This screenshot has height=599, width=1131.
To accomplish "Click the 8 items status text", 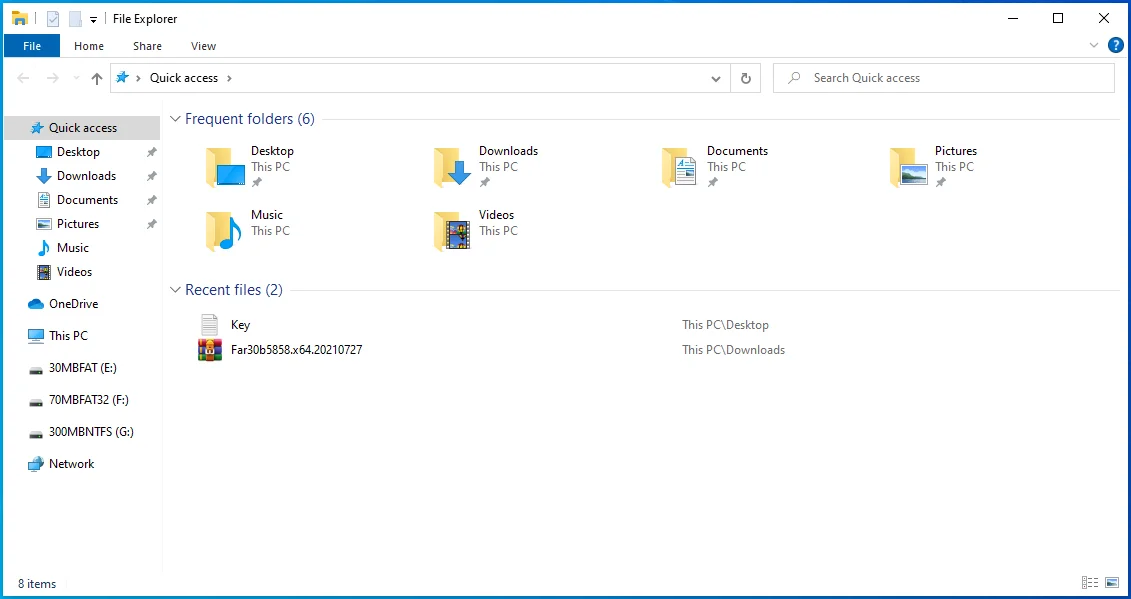I will pos(37,584).
